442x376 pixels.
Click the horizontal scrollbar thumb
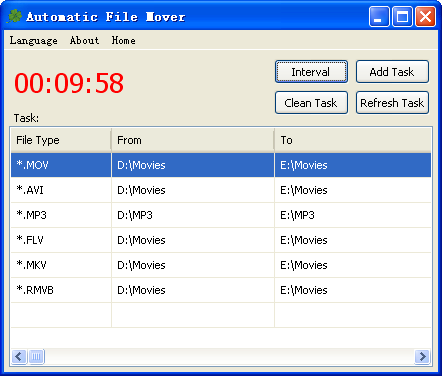tap(36, 356)
